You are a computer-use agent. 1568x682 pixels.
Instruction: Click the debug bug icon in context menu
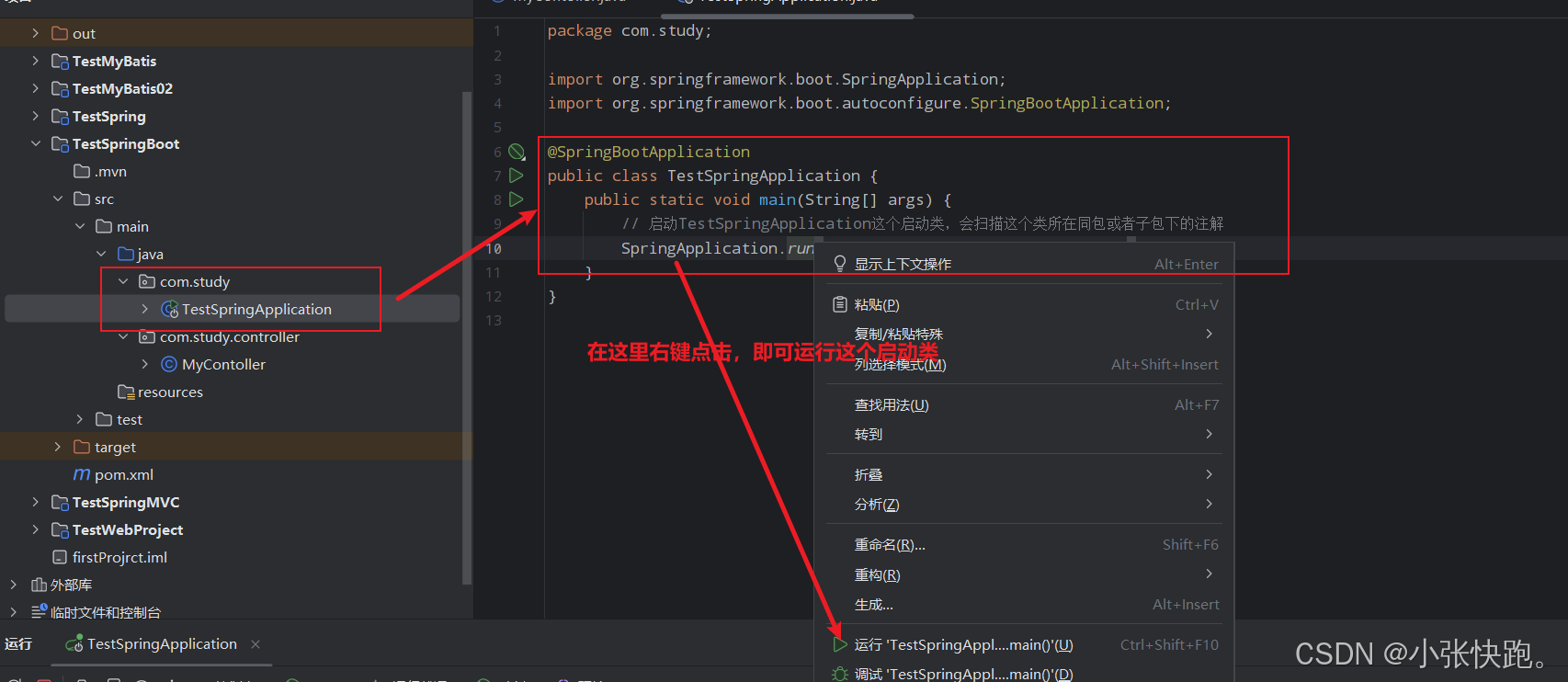pyautogui.click(x=839, y=674)
